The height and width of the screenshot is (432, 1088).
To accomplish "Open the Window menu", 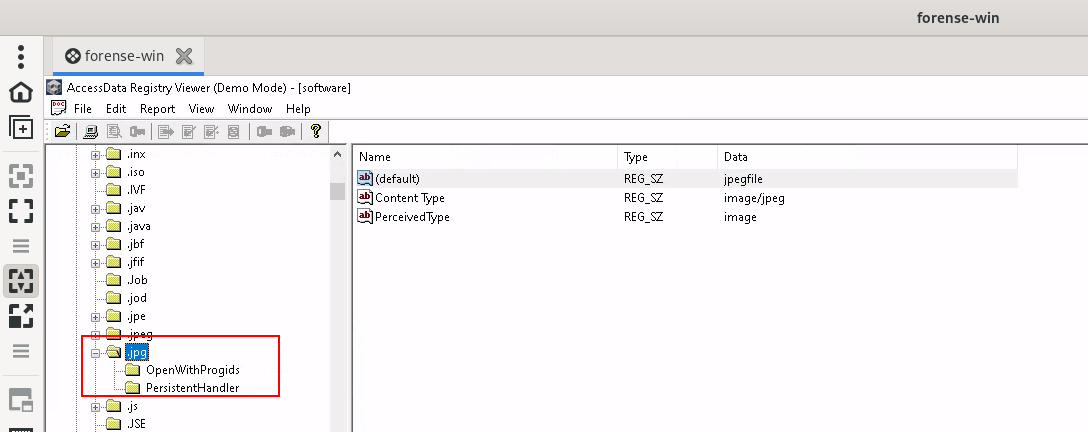I will click(250, 109).
